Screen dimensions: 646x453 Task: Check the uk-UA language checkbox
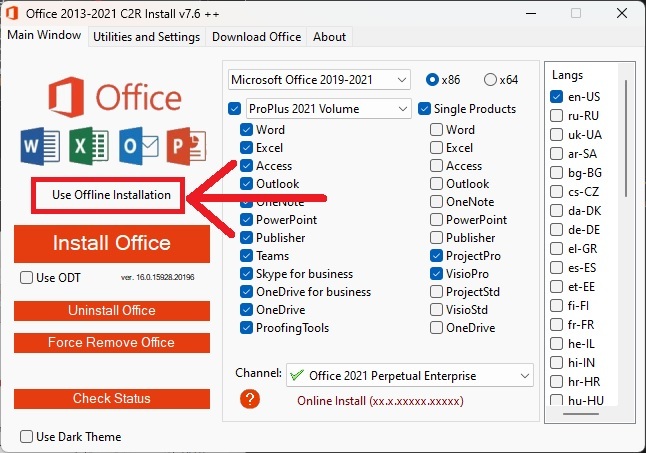point(557,135)
